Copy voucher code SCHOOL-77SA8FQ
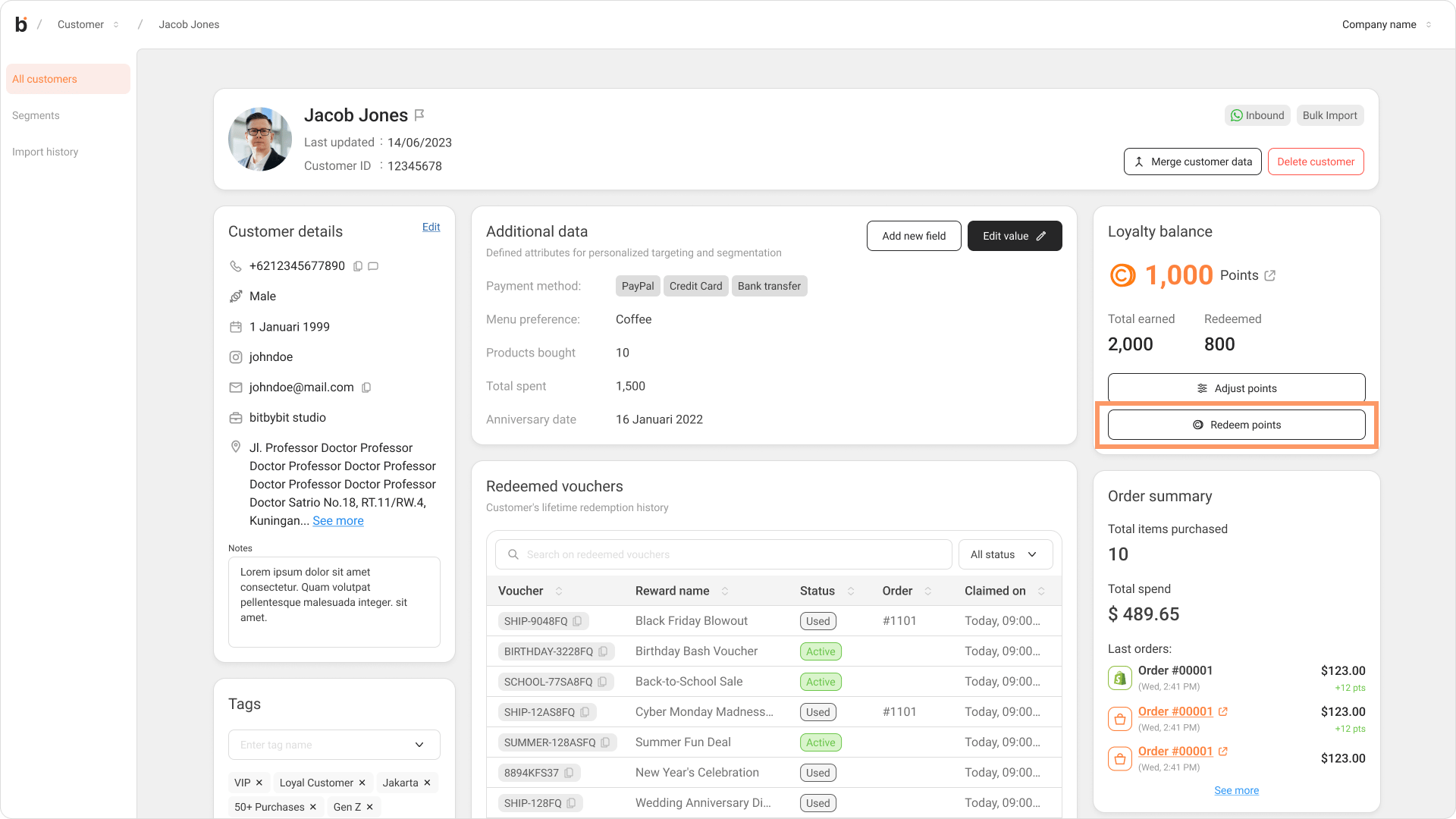1456x819 pixels. 602,682
